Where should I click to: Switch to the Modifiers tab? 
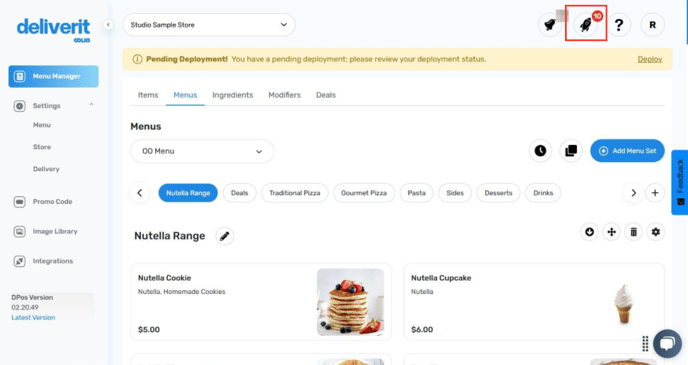click(x=284, y=95)
